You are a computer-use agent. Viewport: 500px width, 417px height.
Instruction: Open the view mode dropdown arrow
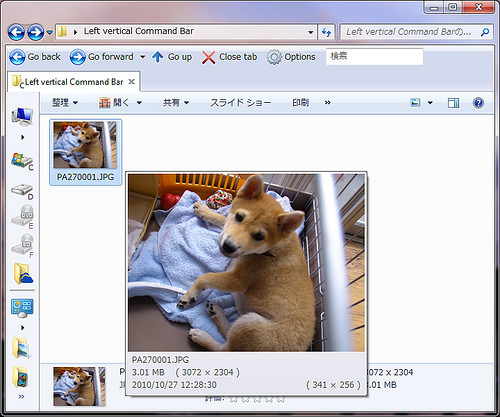pos(430,103)
